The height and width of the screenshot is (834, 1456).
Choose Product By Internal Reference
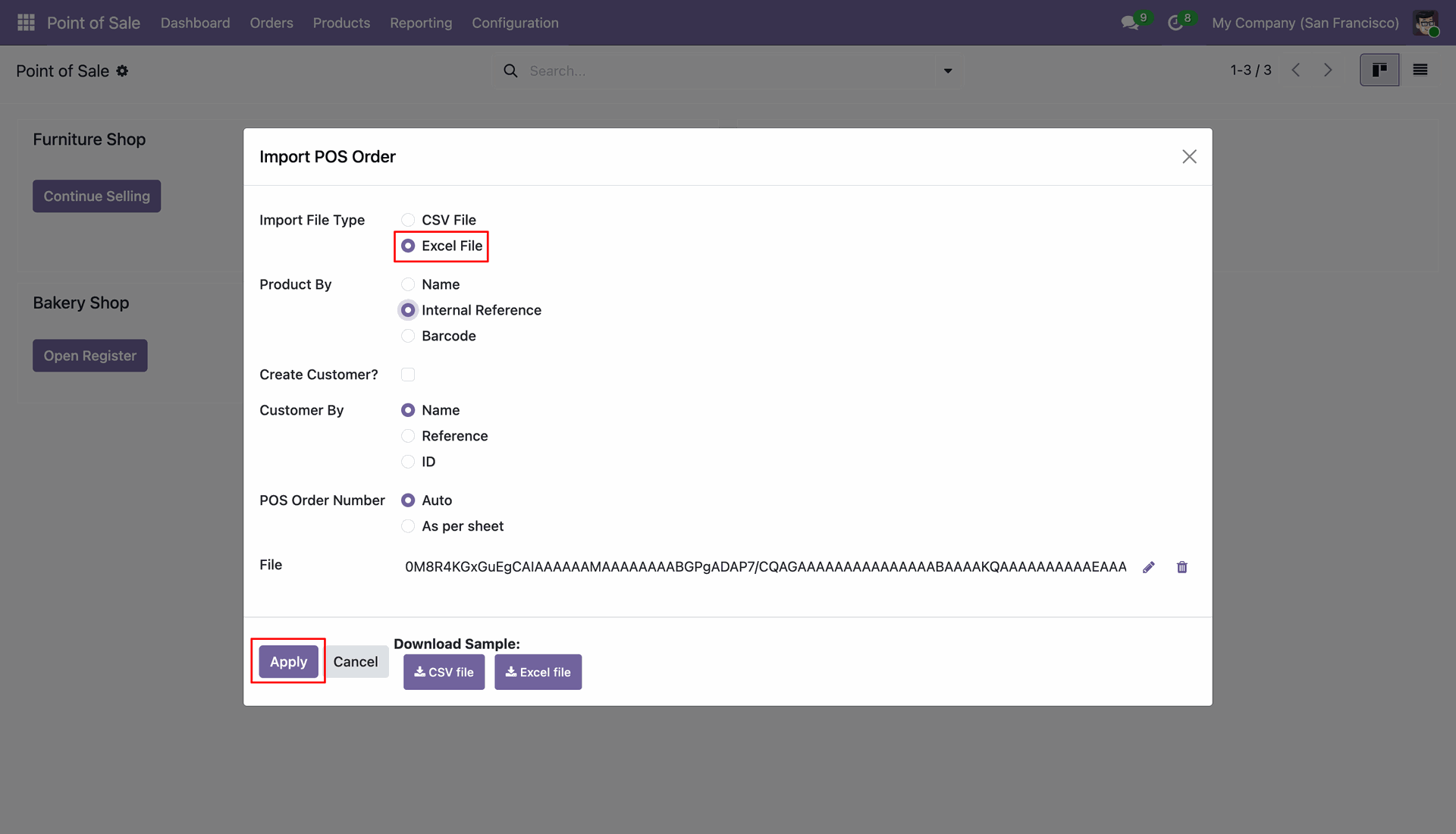point(408,310)
